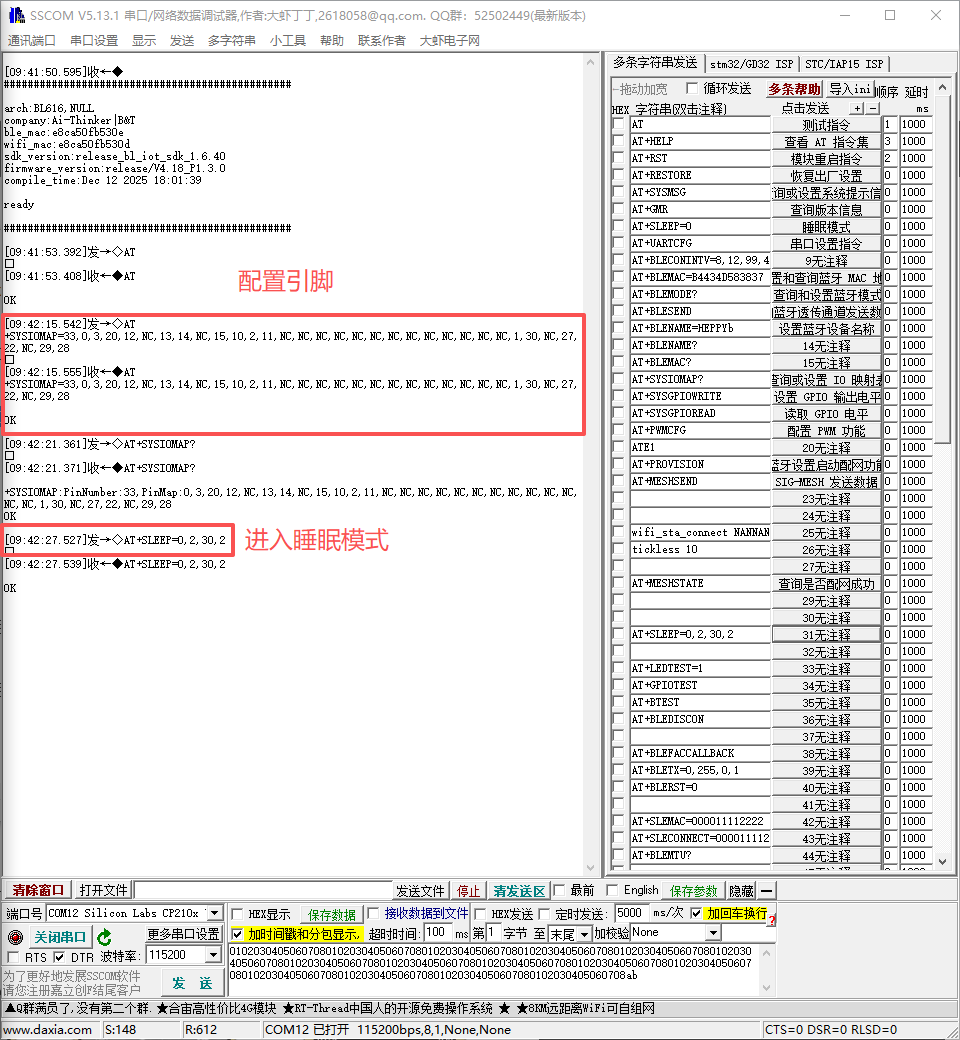Open 发送 menu
Image resolution: width=960 pixels, height=1040 pixels.
(182, 40)
